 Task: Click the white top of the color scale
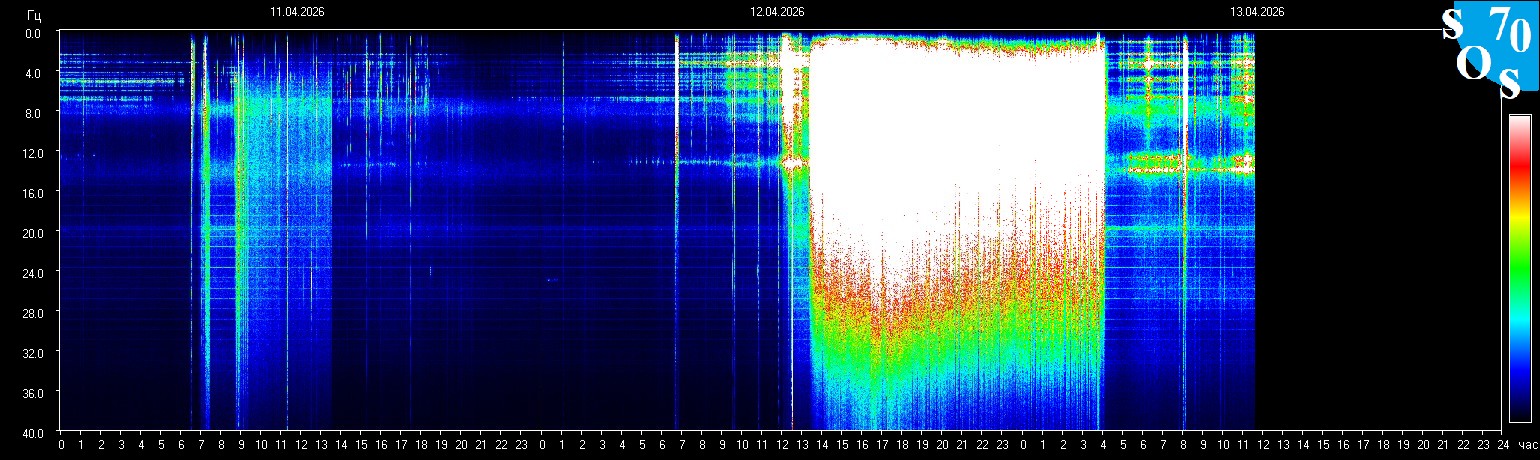click(1519, 122)
